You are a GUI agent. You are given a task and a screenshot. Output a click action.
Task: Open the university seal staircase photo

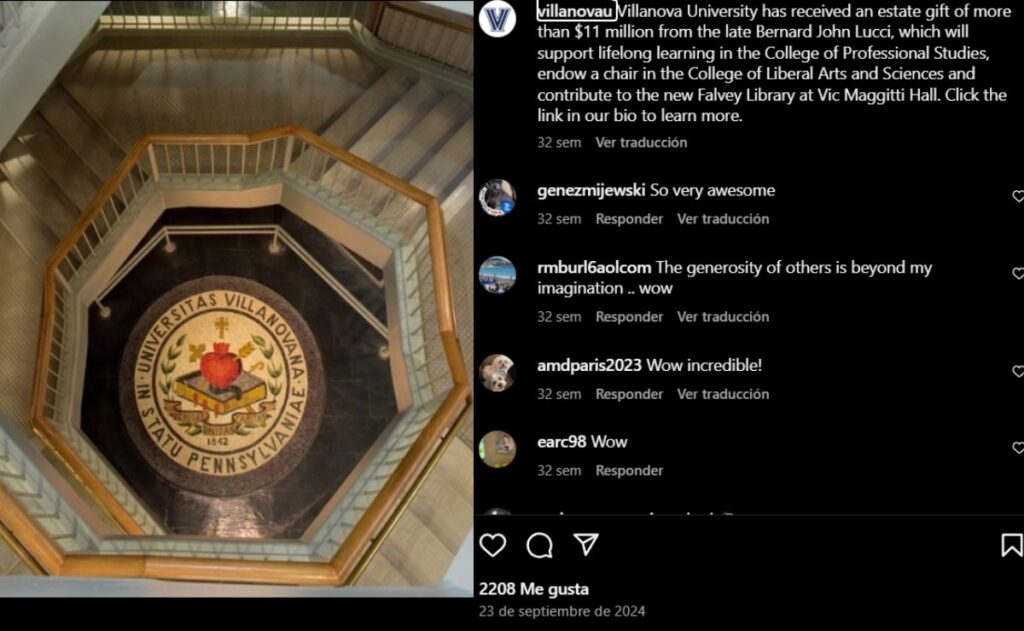236,299
